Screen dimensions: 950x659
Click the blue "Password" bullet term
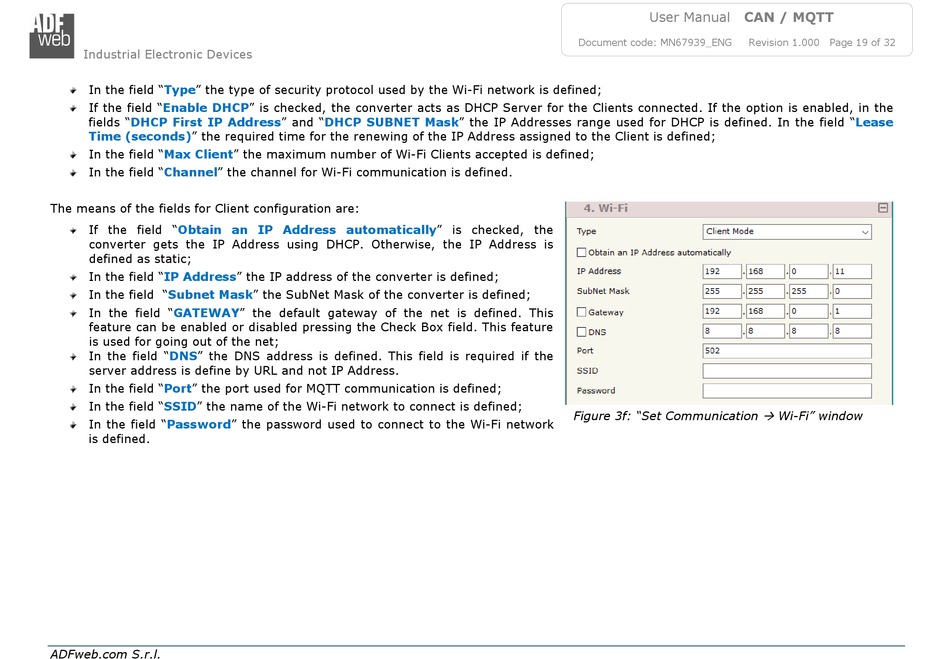(199, 425)
